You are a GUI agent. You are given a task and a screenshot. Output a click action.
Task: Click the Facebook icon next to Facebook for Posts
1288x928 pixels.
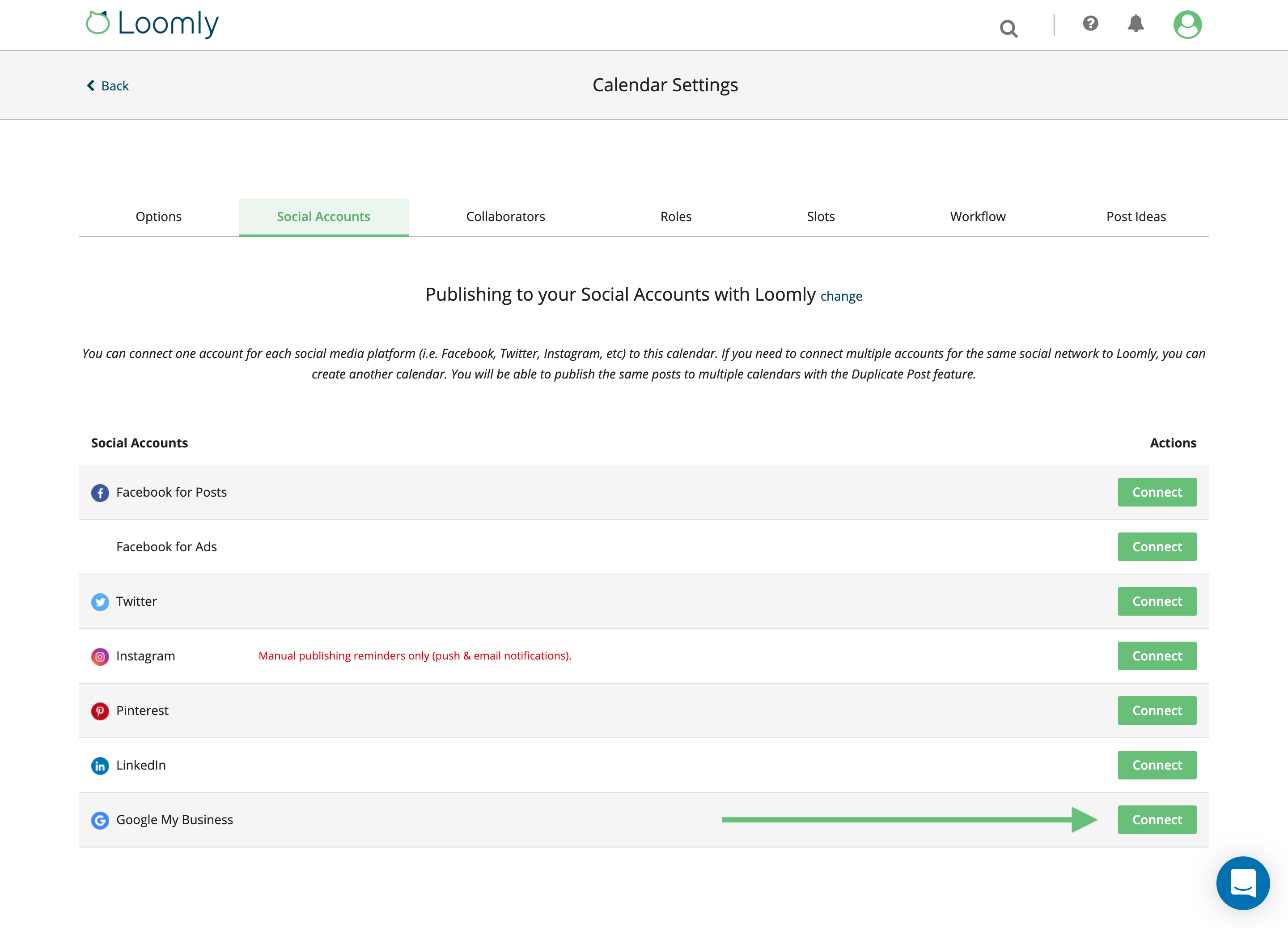(x=100, y=493)
